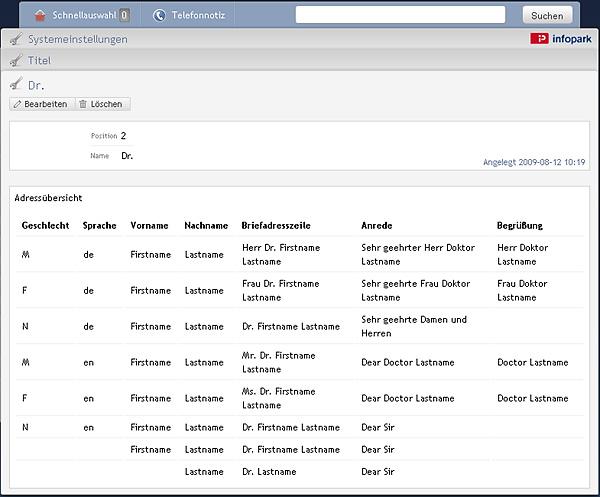Viewport: 600px width, 497px height.
Task: Click the pencil icon on Bearbeiten
Action: 17,104
